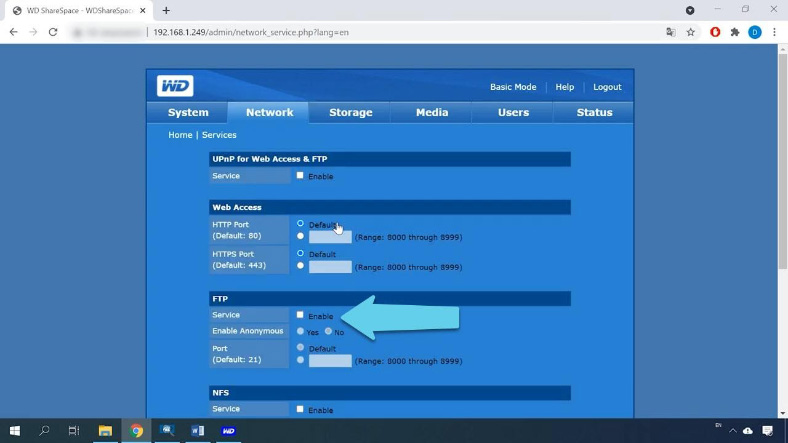Screen dimensions: 788x443
Task: Open Word from taskbar
Action: (x=198, y=430)
